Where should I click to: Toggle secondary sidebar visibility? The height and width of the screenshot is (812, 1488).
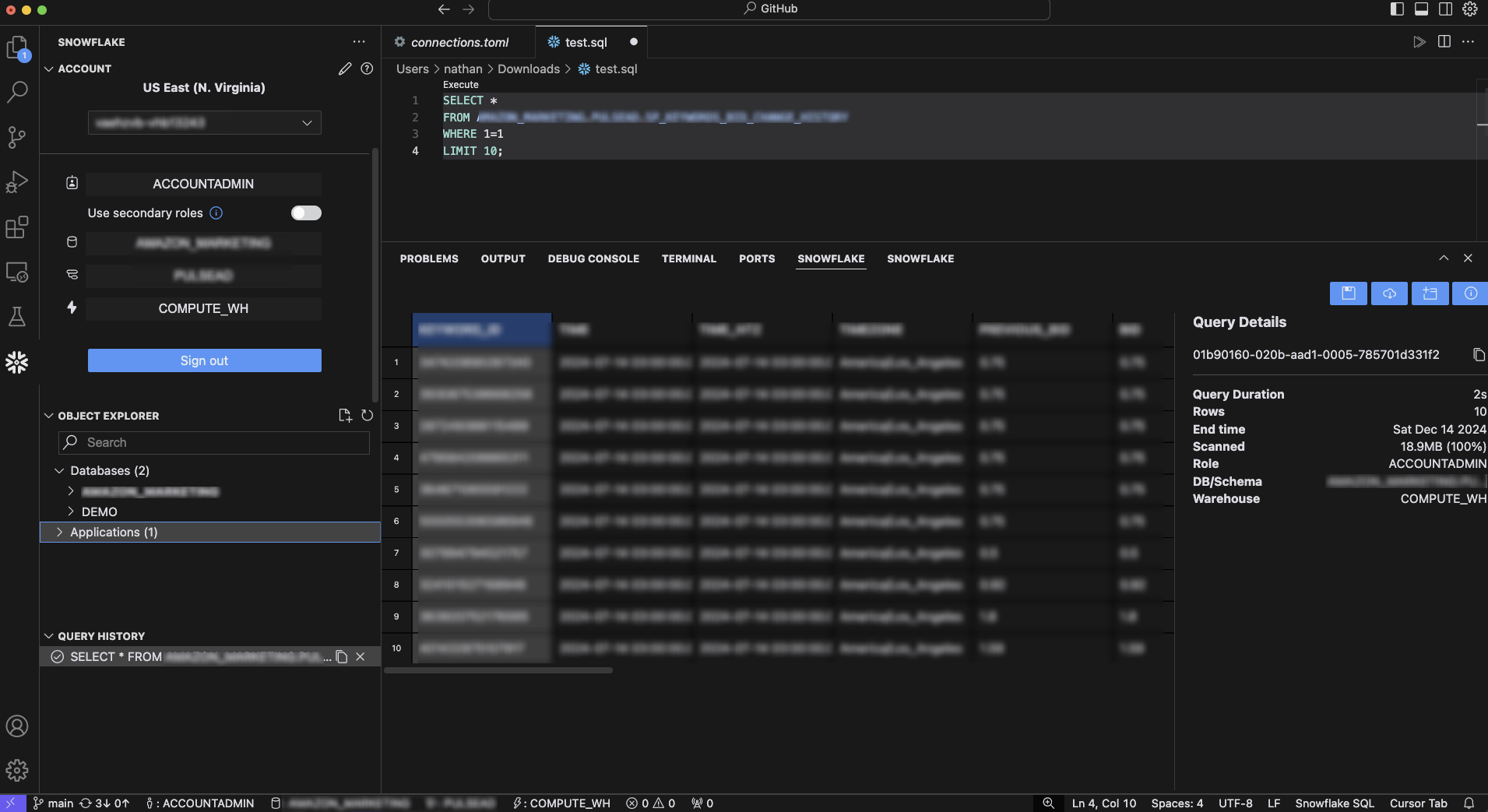pyautogui.click(x=1445, y=9)
